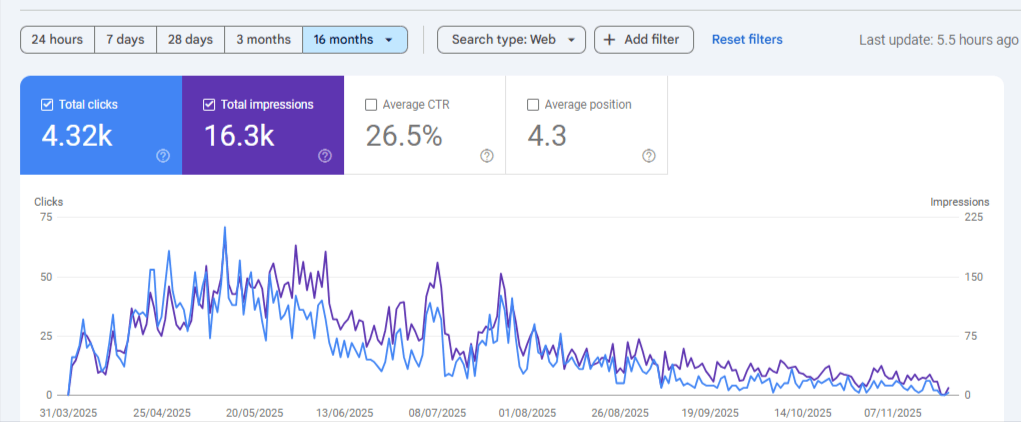
Task: Open help icon for Average position
Action: [x=649, y=156]
